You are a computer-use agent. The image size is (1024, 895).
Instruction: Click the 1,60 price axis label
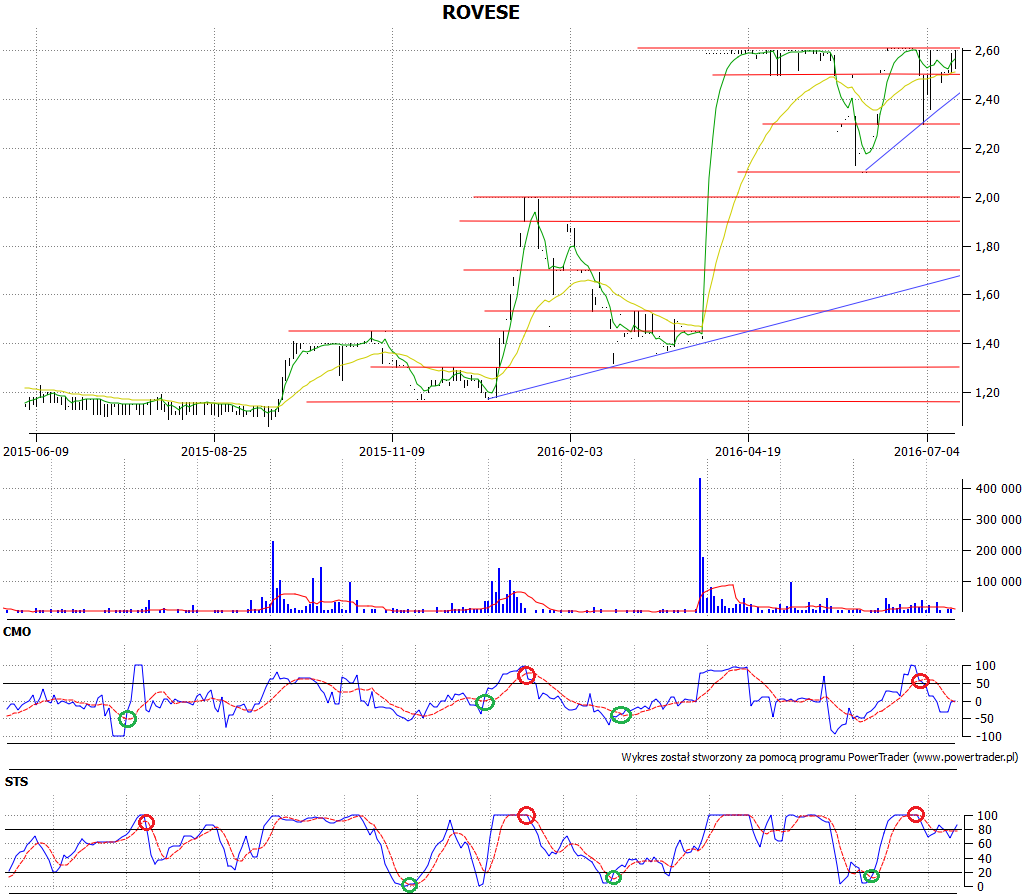click(987, 295)
